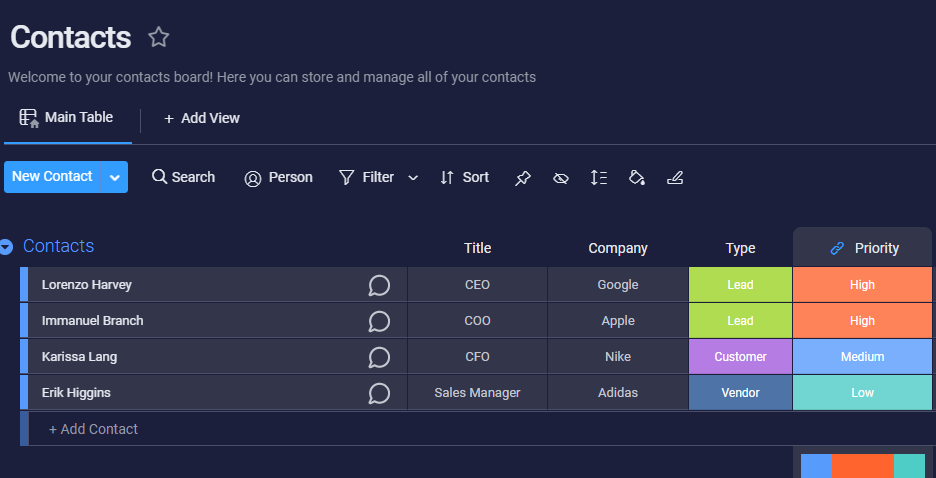Click the Sales Manager title cell

tap(478, 393)
